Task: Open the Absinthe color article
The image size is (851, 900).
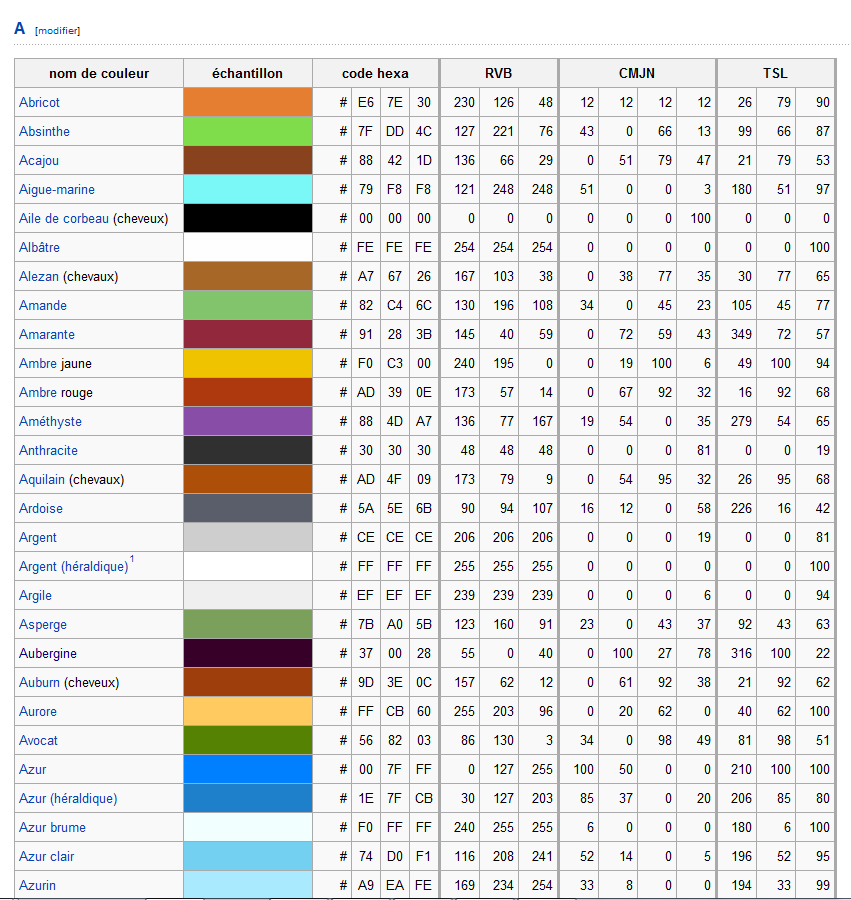Action: (43, 131)
